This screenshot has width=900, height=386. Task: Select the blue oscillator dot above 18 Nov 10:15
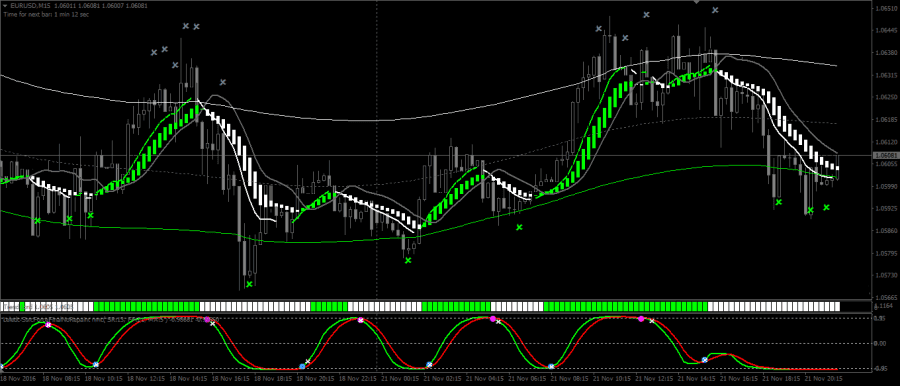tap(95, 365)
